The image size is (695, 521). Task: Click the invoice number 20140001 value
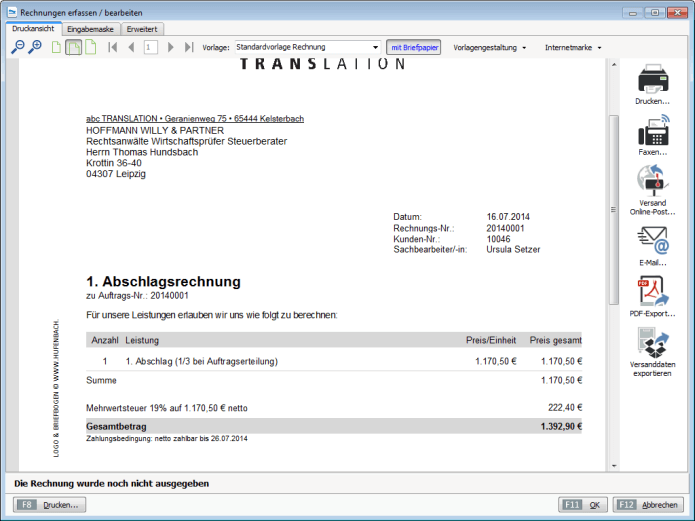coord(505,228)
